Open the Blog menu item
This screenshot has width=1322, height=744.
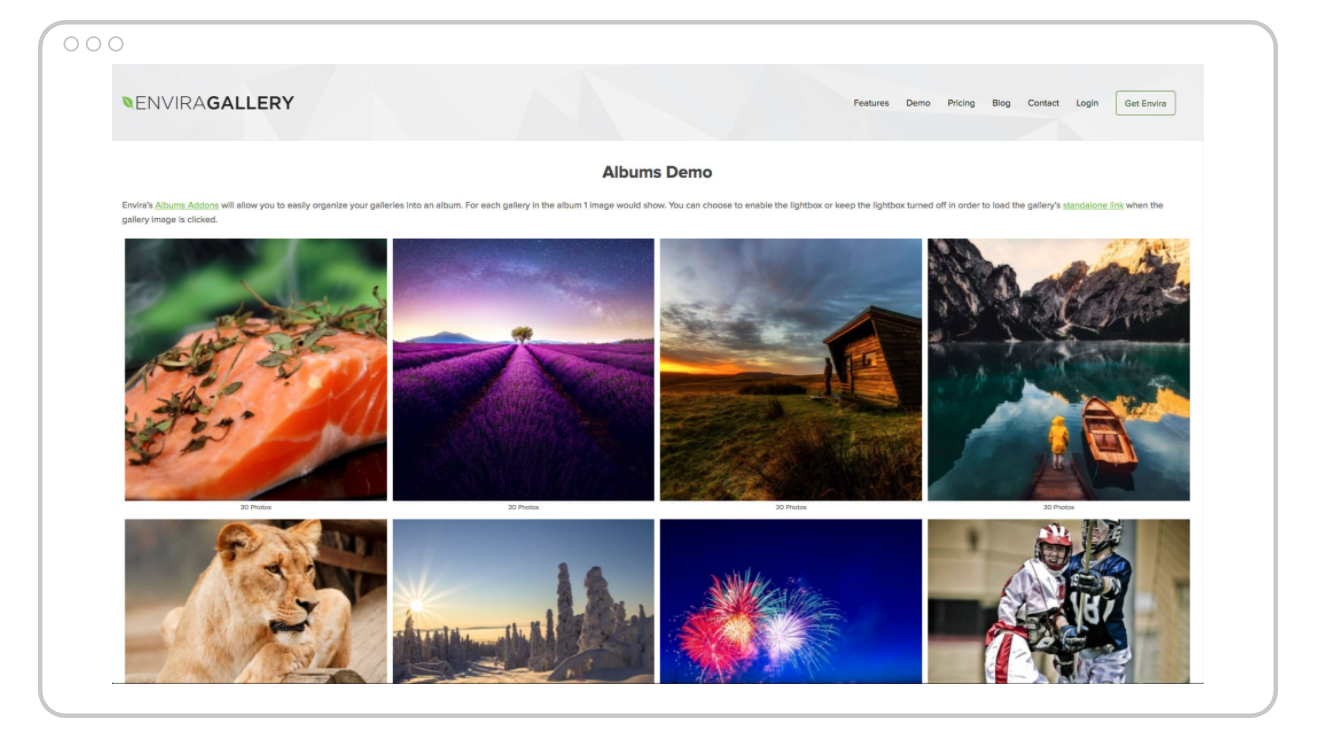tap(1001, 103)
